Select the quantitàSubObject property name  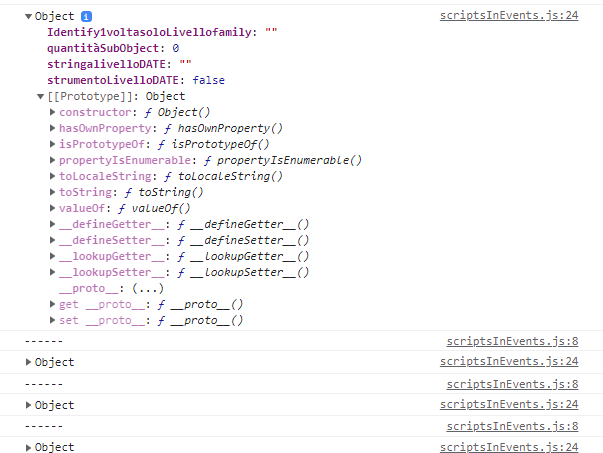[x=103, y=48]
